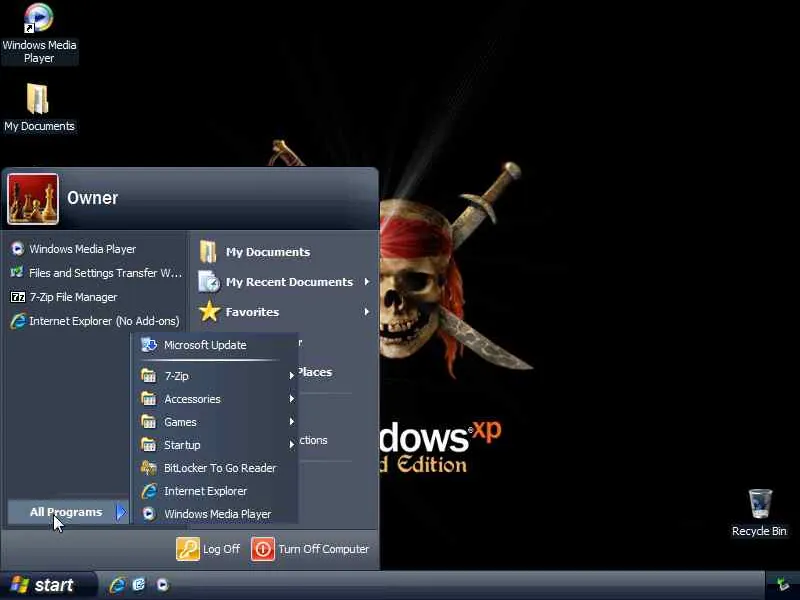Click pinned Windows Media Player icon
800x600 pixels.
point(18,248)
